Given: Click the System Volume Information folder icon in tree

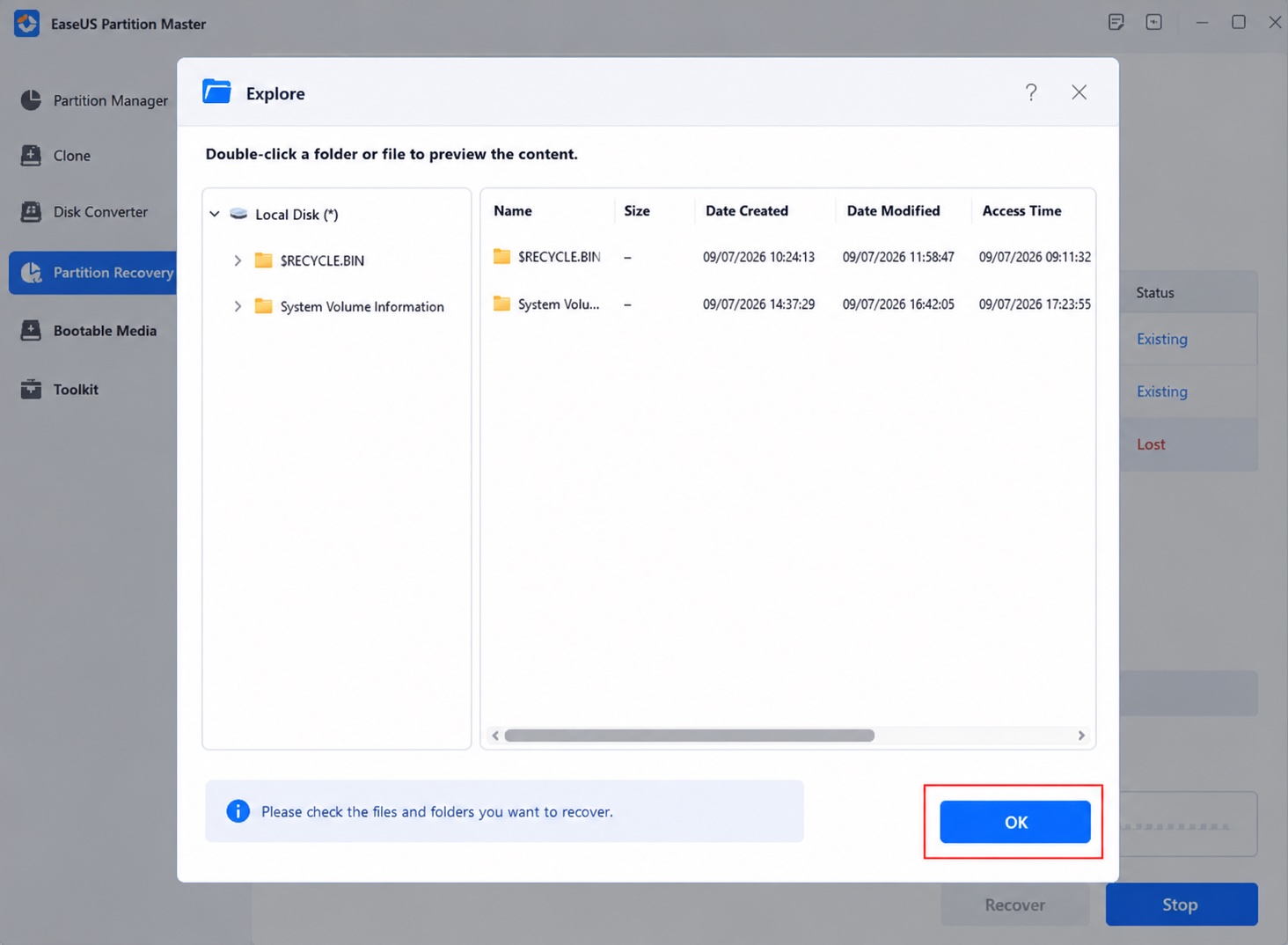Looking at the screenshot, I should (263, 306).
